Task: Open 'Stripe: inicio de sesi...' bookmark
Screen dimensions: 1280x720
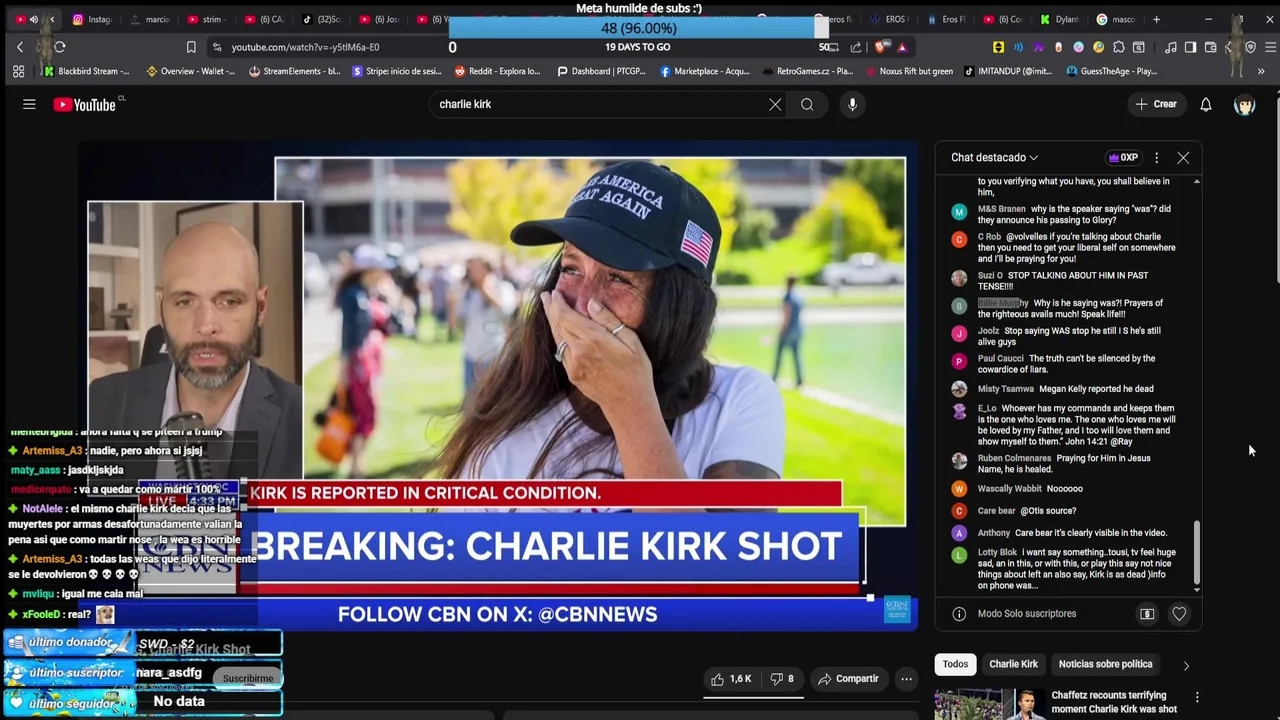Action: click(x=397, y=71)
